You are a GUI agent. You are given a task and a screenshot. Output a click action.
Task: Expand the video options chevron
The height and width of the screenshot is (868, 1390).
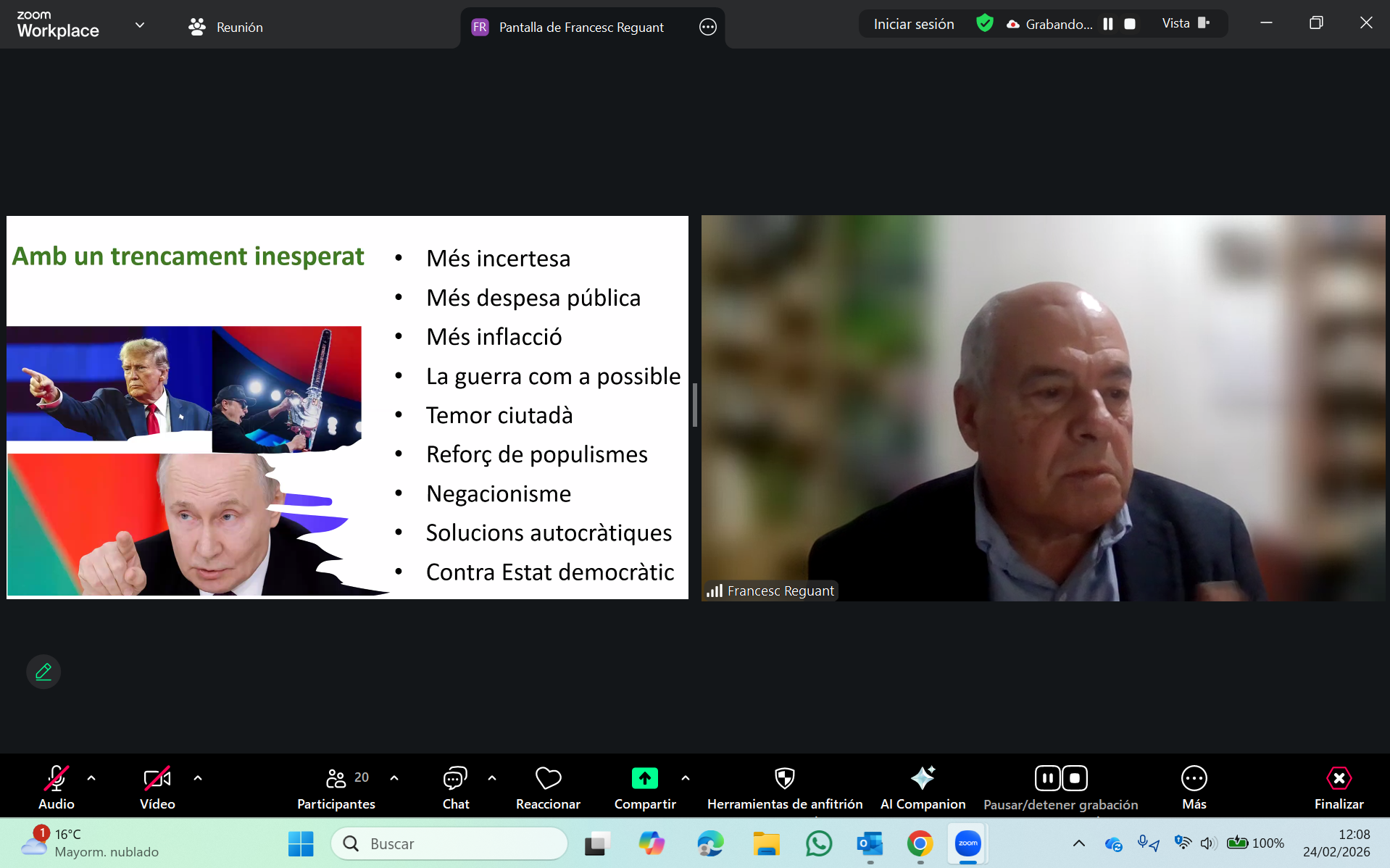pos(198,778)
